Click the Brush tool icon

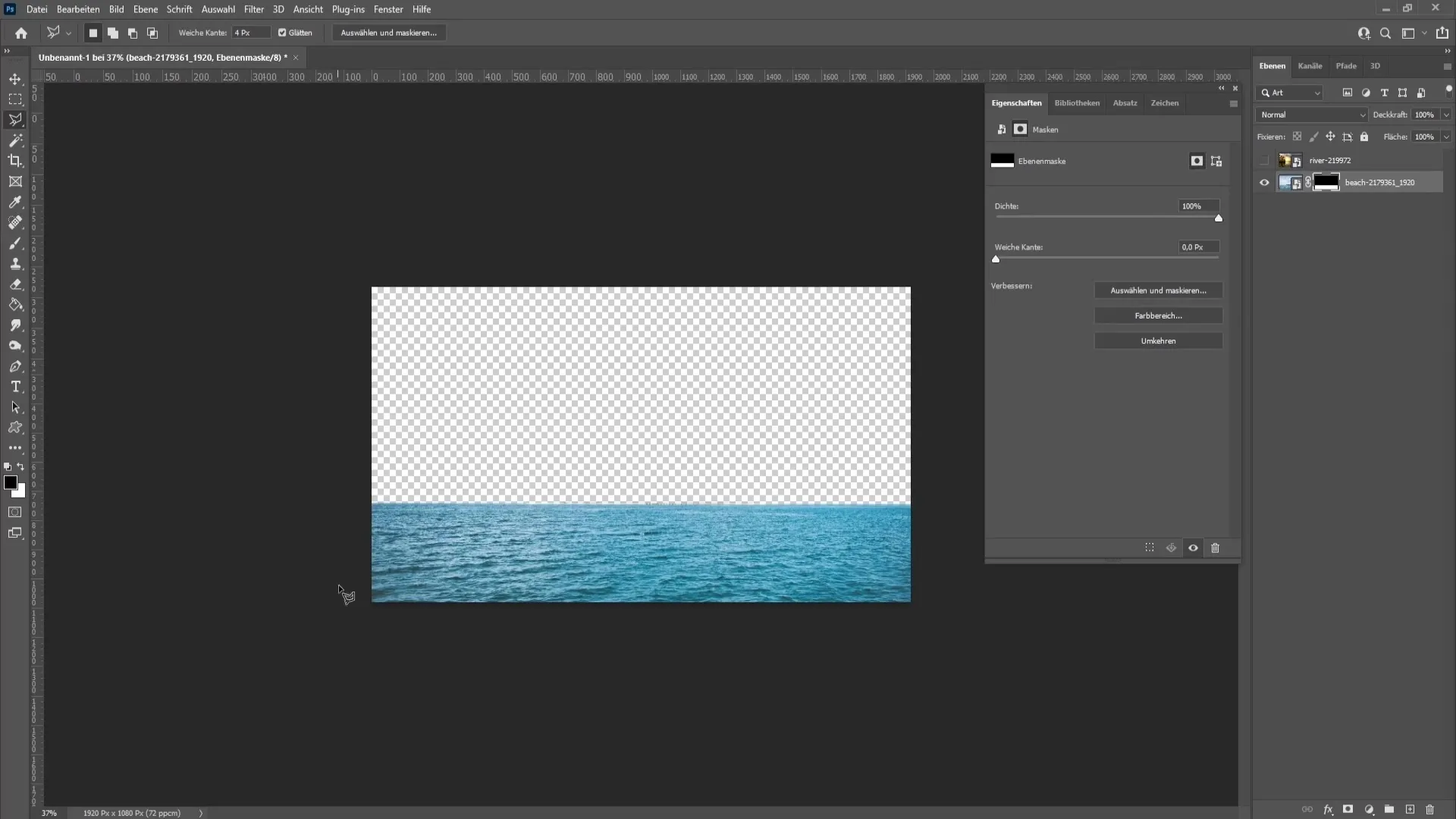point(15,243)
